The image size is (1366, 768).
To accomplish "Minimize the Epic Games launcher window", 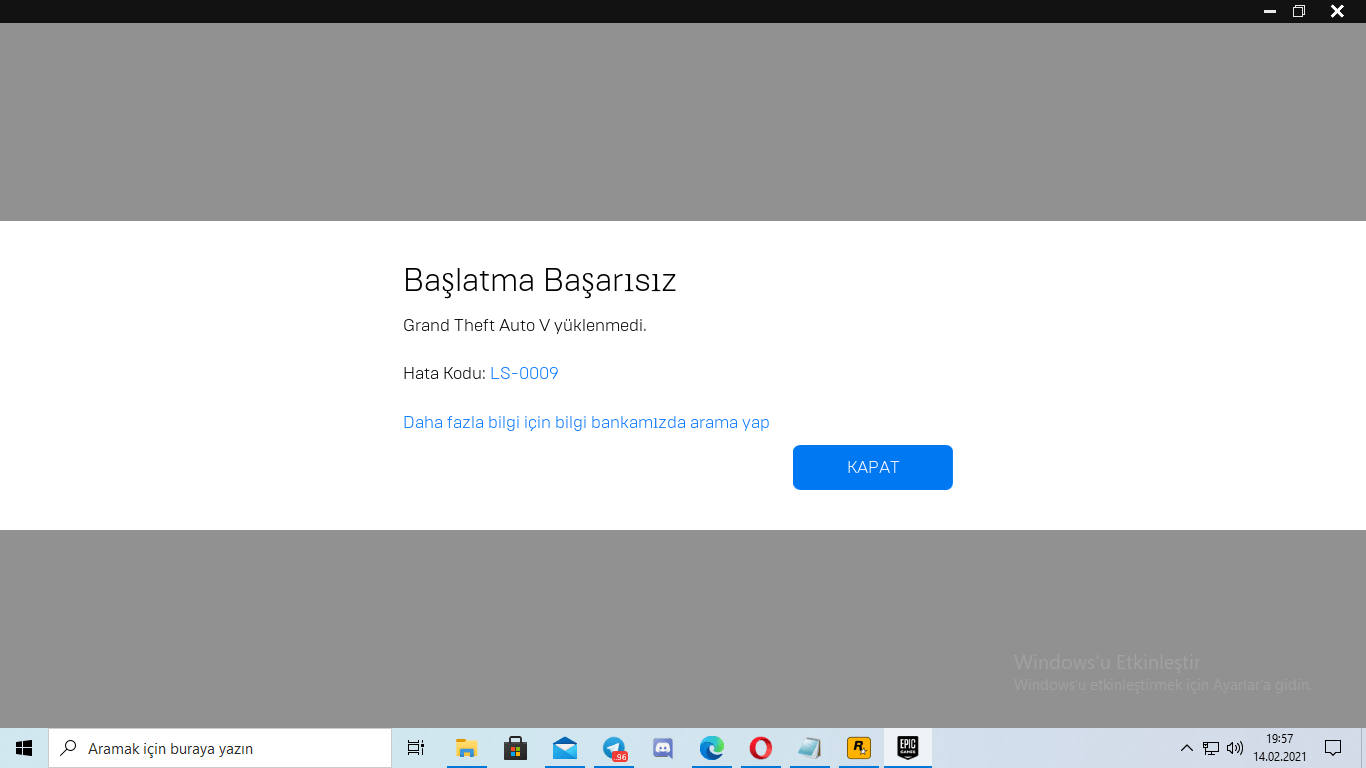I will (1270, 11).
